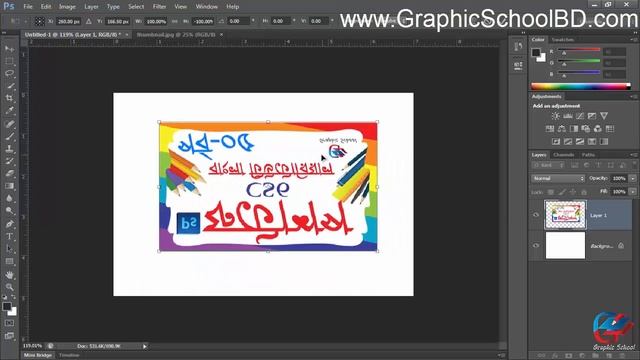Toggle relative positioning triangle in options bar
The width and height of the screenshot is (640, 360).
point(89,21)
